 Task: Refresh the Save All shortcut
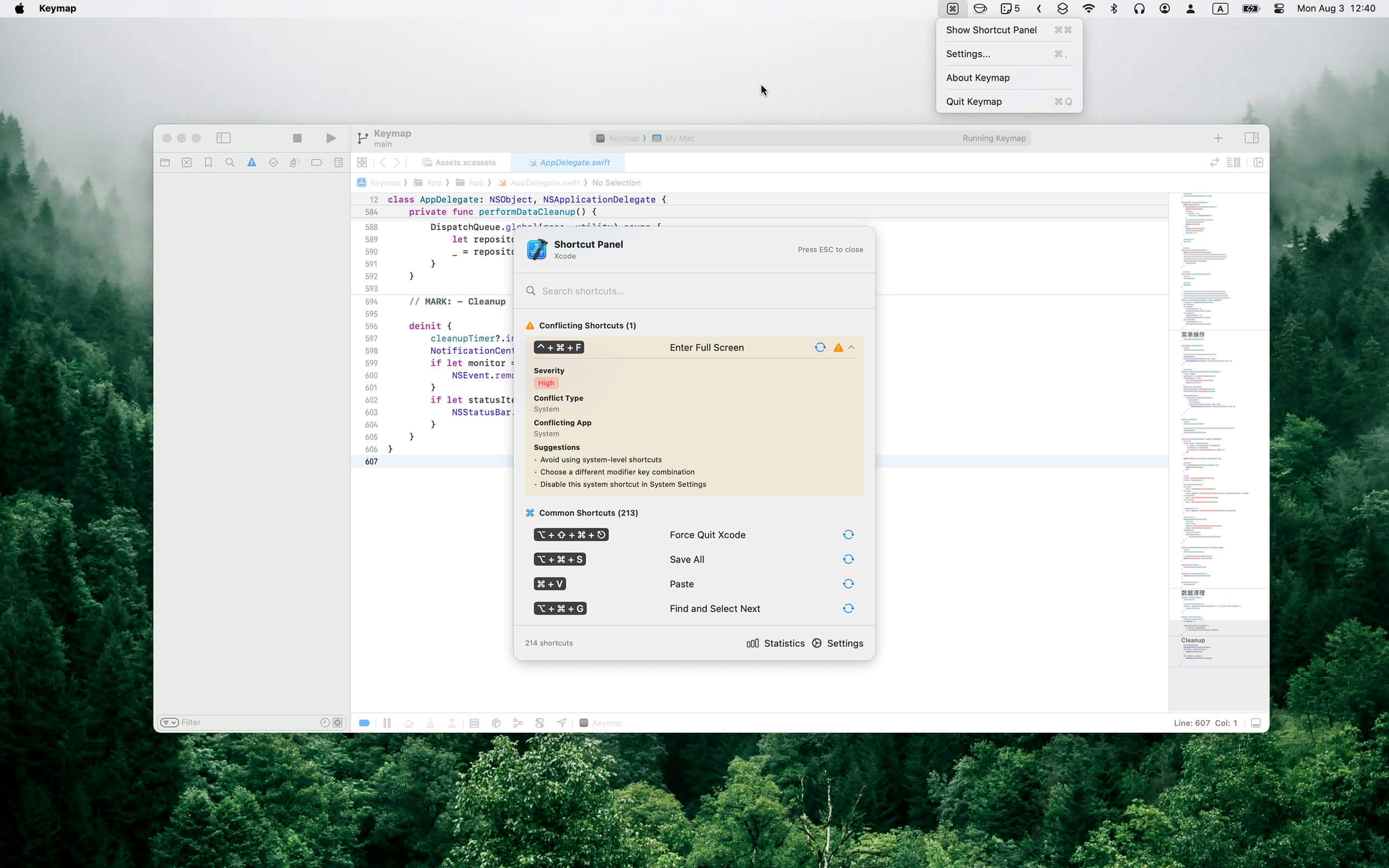848,559
